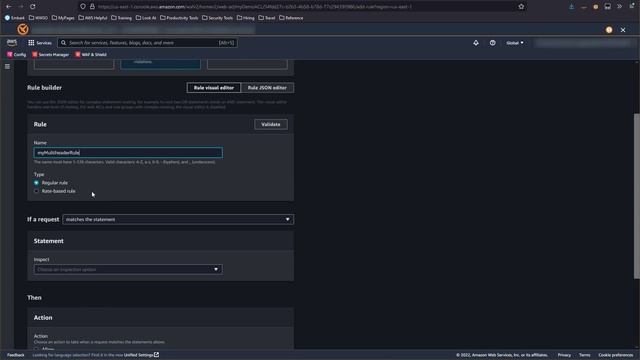Click the double-chevron overflow extensions icon
This screenshot has width=640, height=360.
(x=620, y=7)
